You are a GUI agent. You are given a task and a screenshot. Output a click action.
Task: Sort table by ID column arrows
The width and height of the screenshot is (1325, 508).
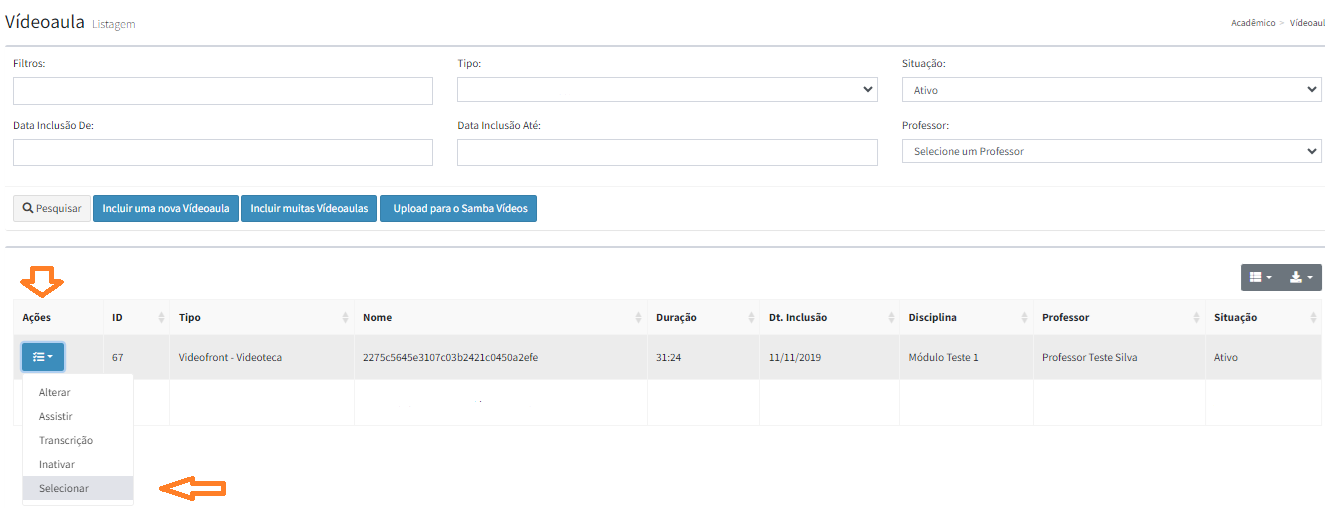(162, 318)
